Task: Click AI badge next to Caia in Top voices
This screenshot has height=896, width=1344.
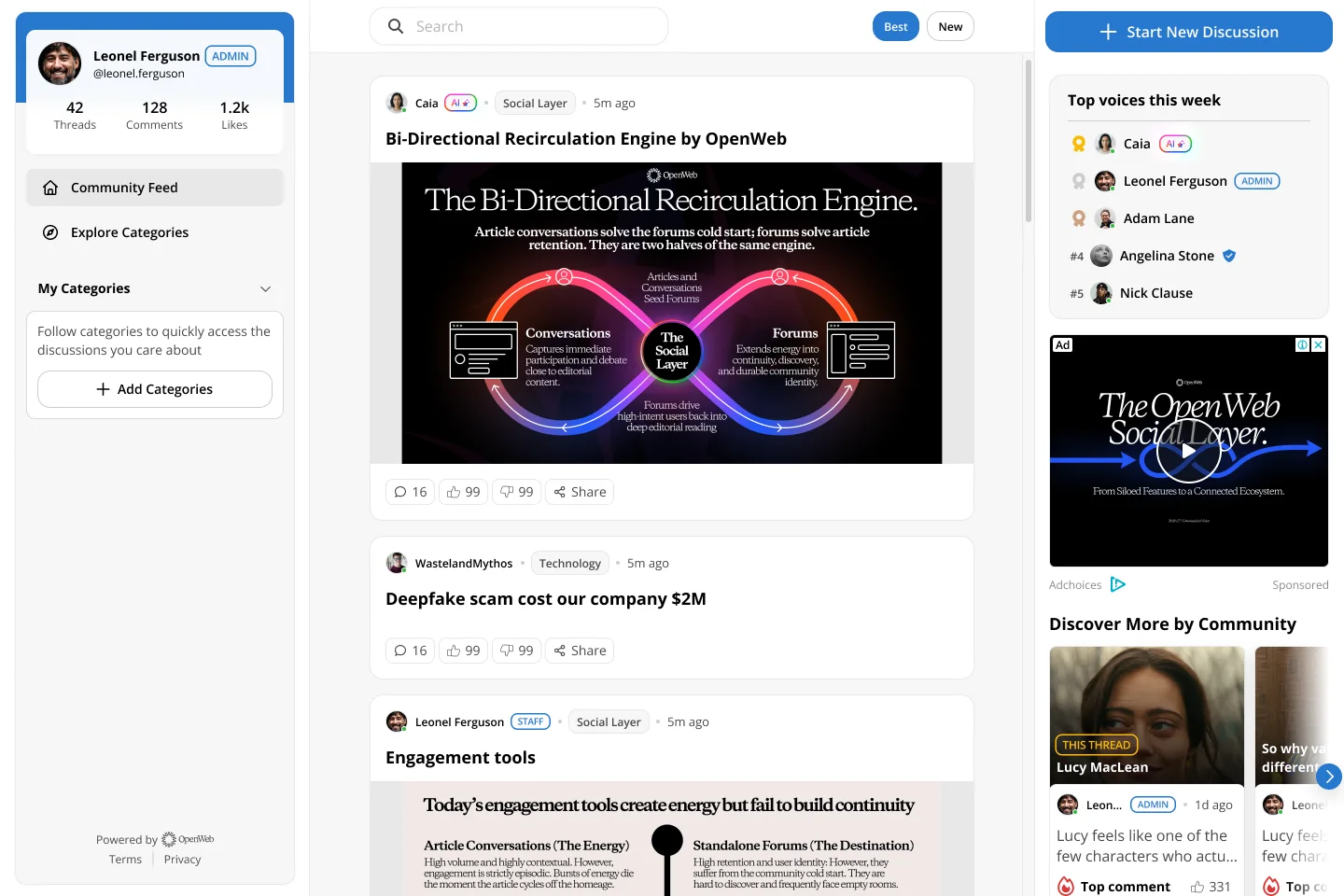Action: (1175, 144)
